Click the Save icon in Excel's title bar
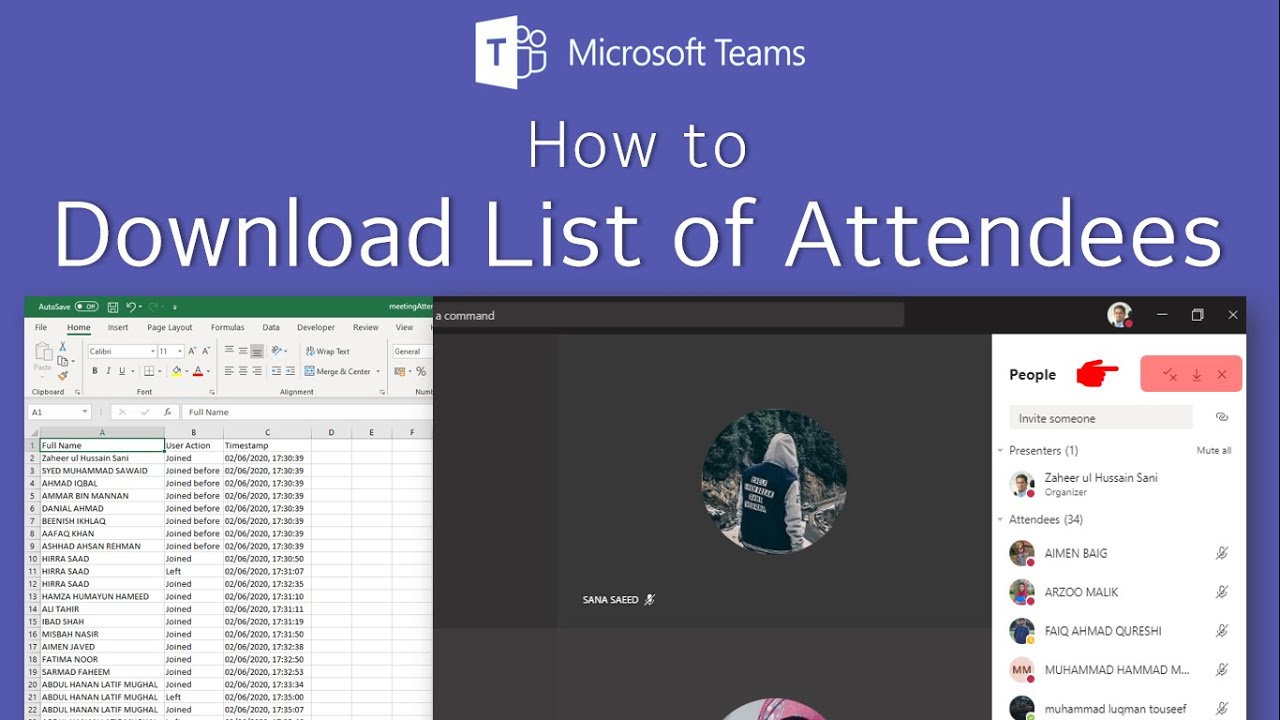Screen dimensions: 1280x720 click(113, 307)
